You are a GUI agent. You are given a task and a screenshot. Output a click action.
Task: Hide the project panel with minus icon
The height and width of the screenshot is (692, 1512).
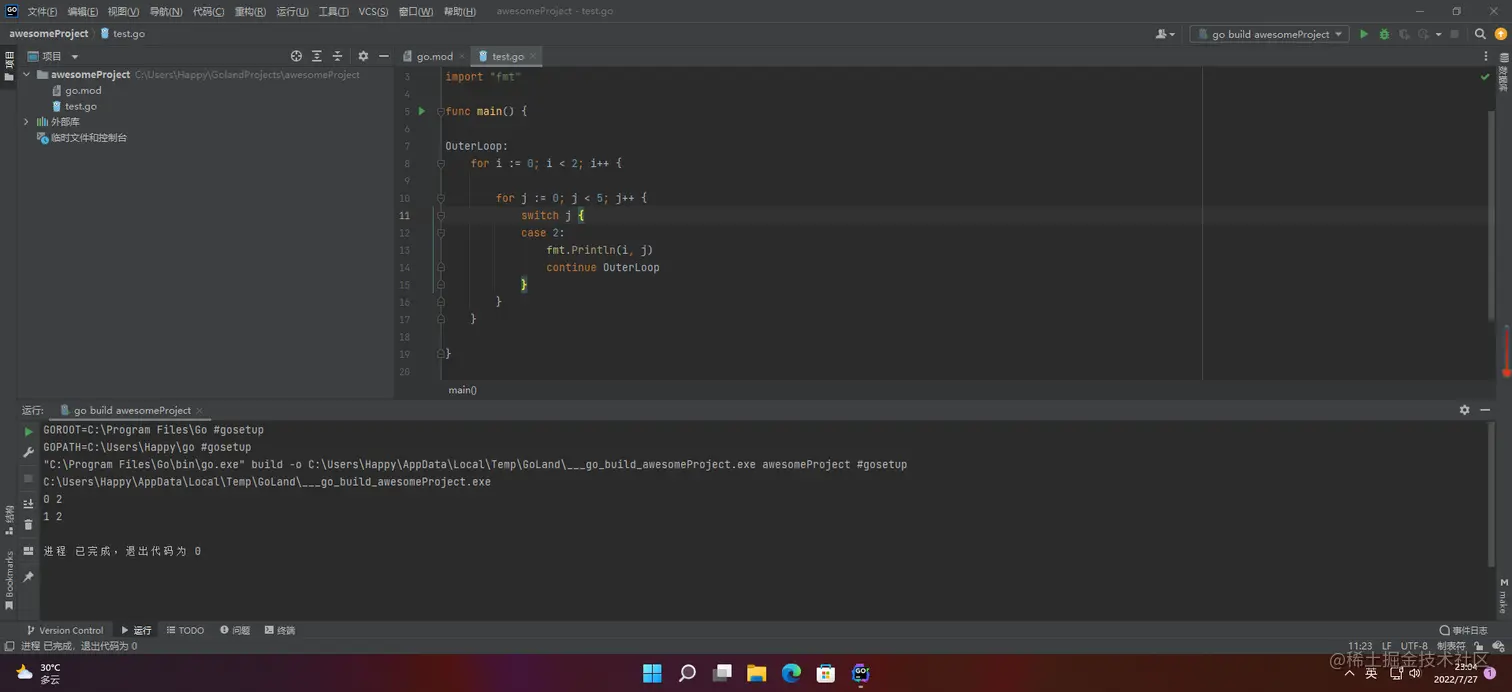coord(383,56)
